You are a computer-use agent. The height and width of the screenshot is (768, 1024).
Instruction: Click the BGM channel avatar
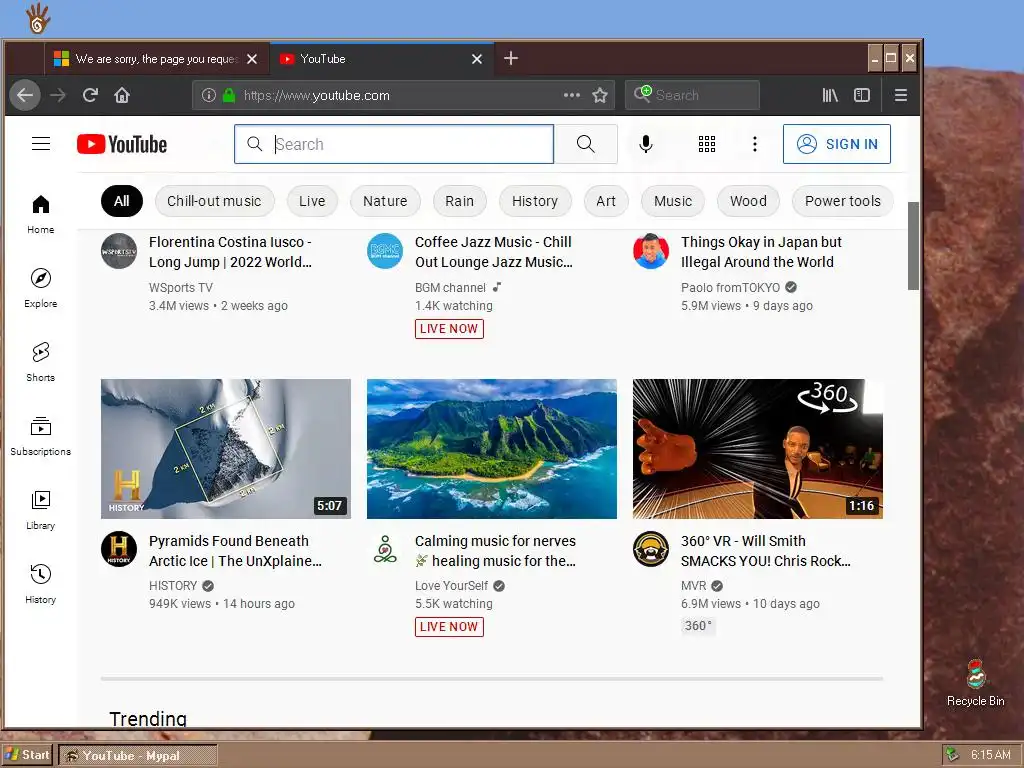pos(385,251)
